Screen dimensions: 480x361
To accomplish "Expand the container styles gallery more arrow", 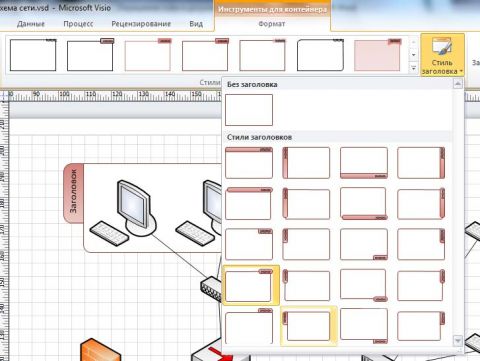I will (413, 68).
